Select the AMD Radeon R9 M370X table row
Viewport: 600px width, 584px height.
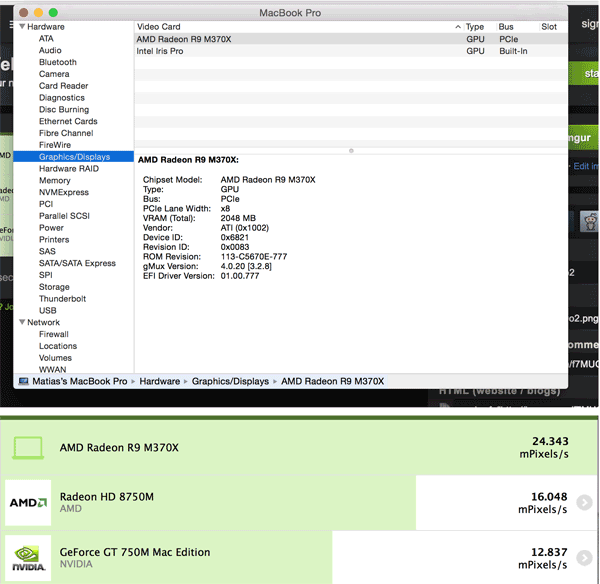click(x=300, y=39)
